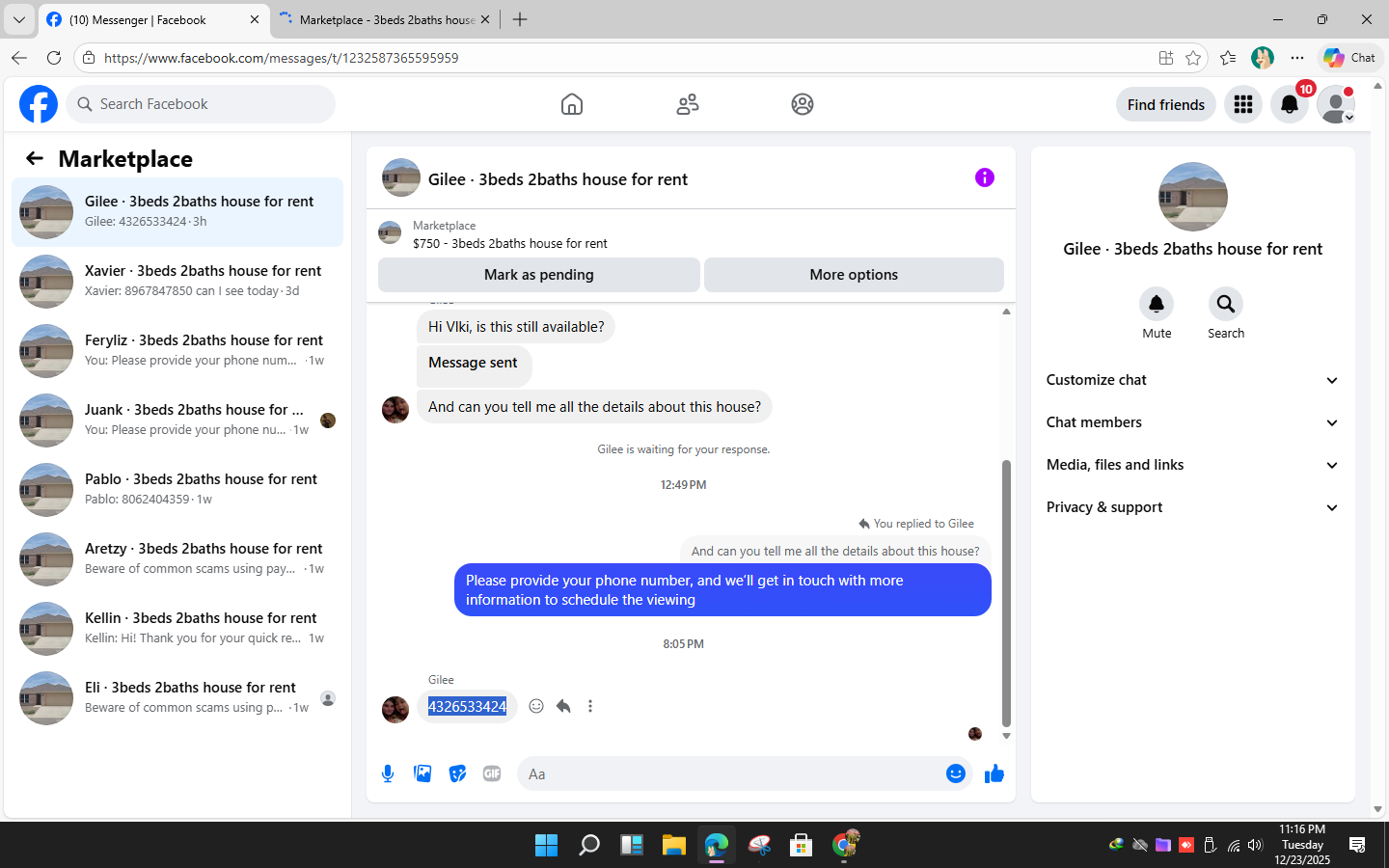React to the 4326533424 message with emoji
This screenshot has width=1389, height=868.
point(536,706)
